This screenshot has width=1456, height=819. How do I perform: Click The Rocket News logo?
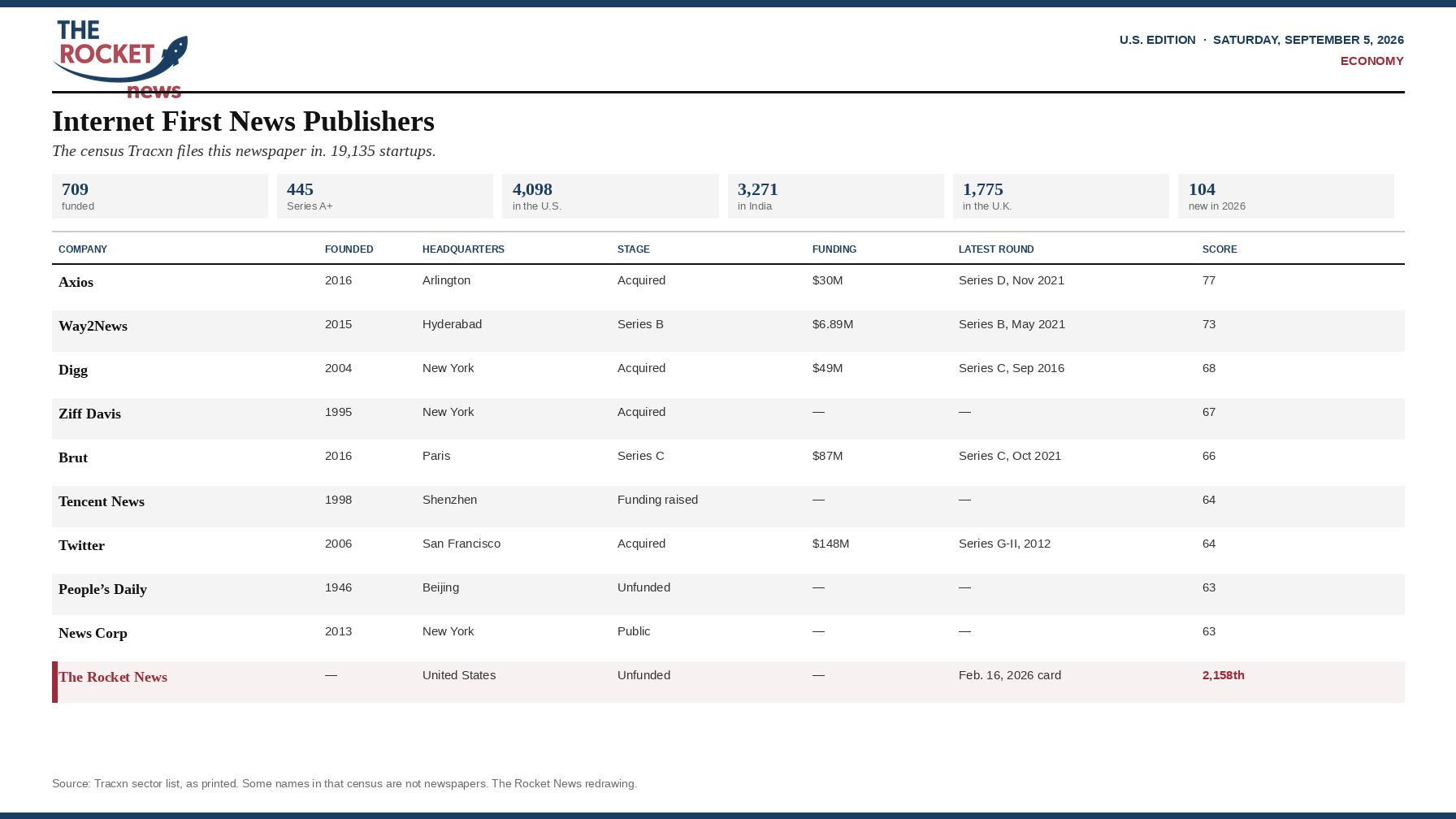(x=120, y=58)
